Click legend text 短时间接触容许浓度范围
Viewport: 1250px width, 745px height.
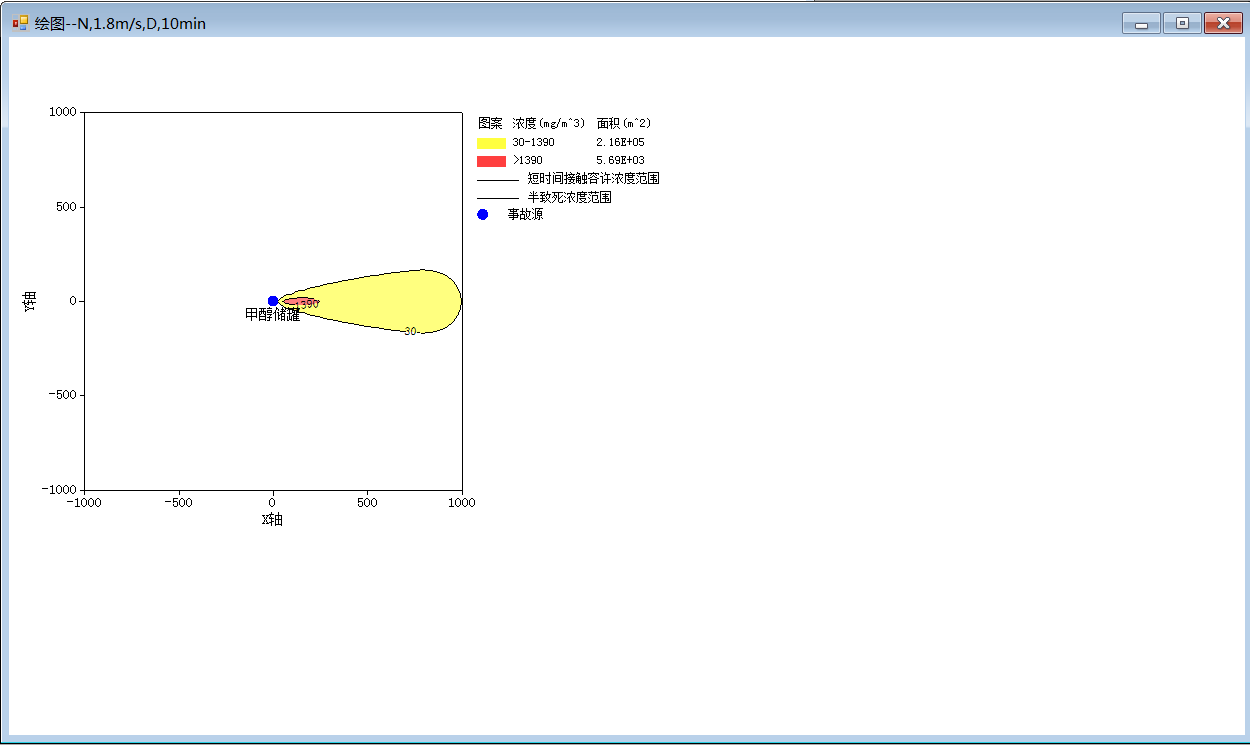(593, 179)
